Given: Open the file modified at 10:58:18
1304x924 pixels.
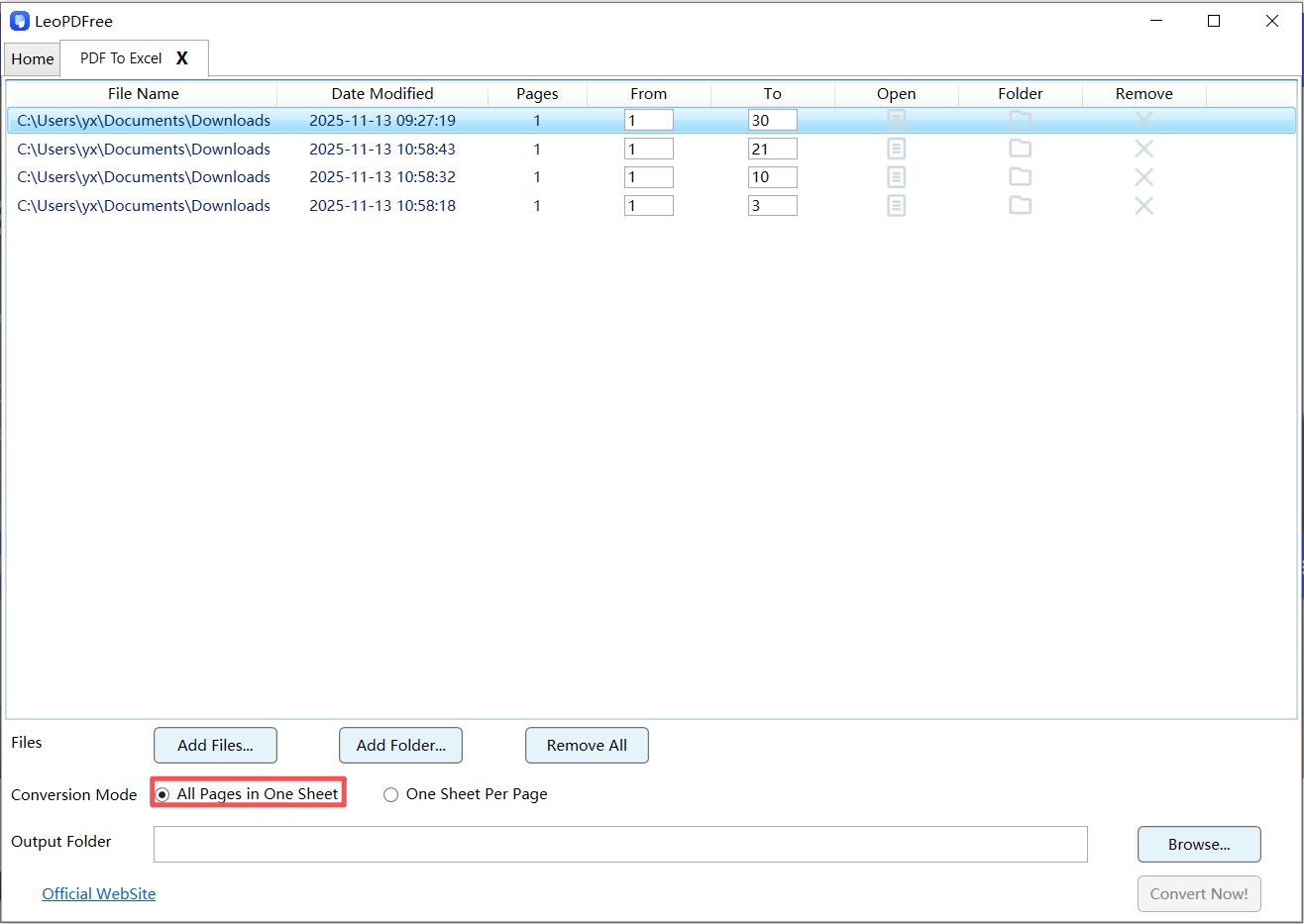Looking at the screenshot, I should [x=896, y=205].
